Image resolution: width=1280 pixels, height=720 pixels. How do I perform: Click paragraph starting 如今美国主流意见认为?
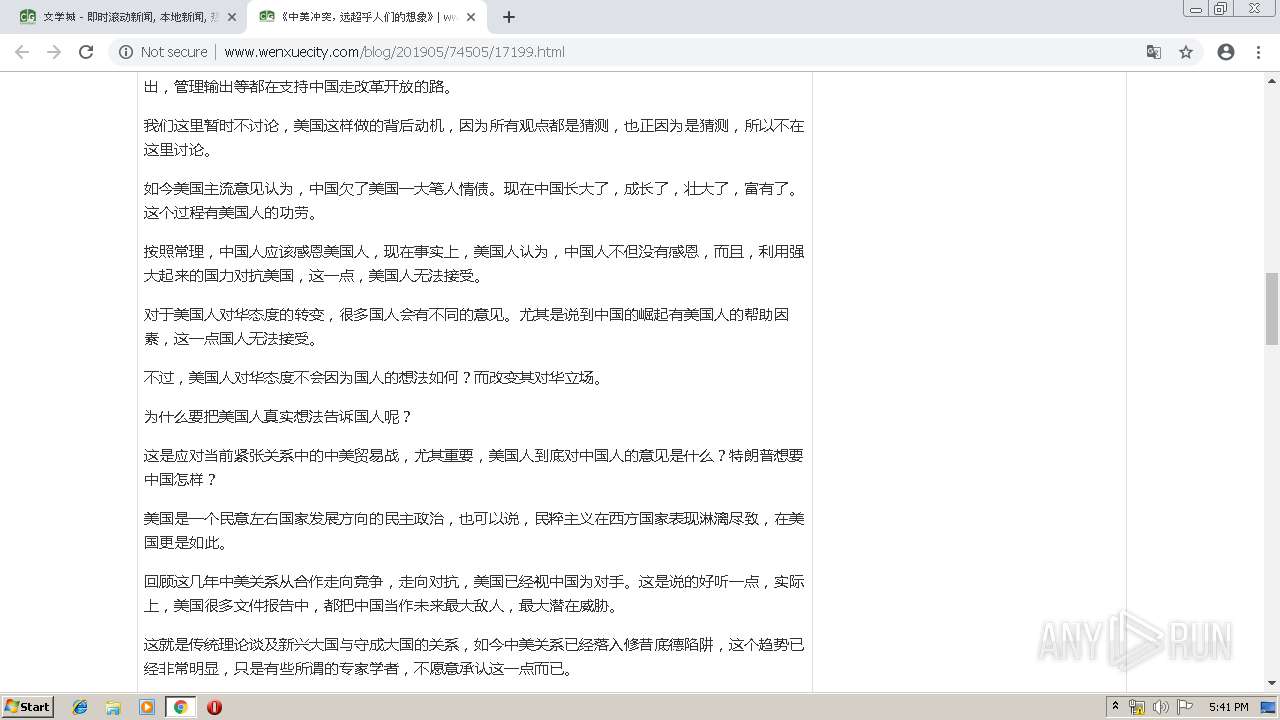(x=474, y=200)
